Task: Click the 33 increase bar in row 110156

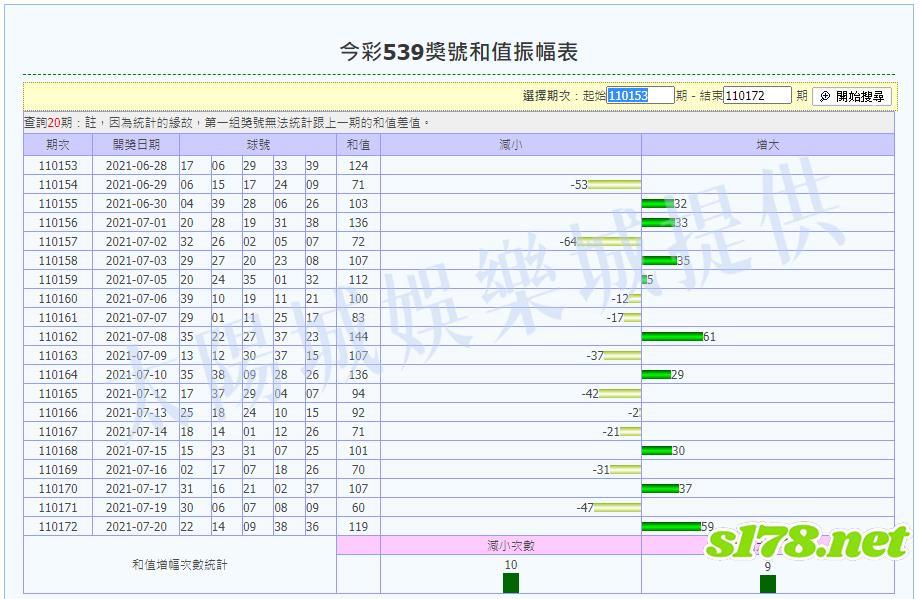Action: pos(658,223)
